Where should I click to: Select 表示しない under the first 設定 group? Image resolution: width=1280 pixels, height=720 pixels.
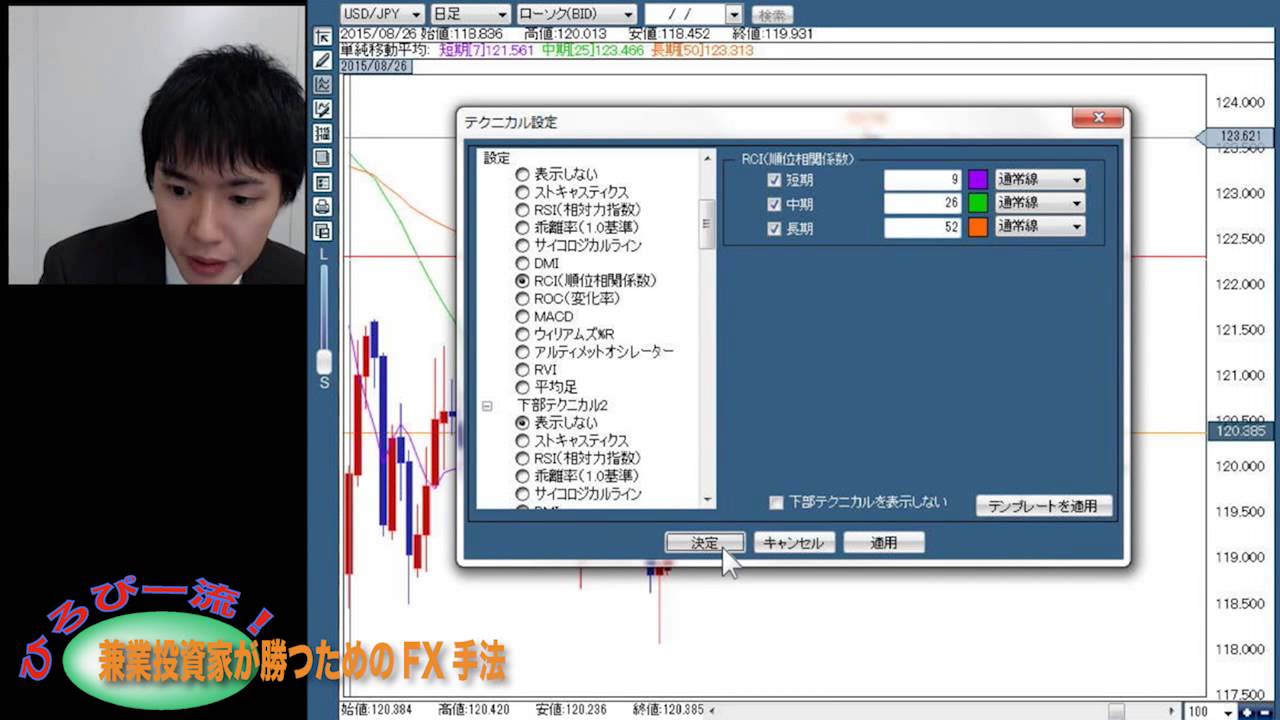click(x=522, y=174)
